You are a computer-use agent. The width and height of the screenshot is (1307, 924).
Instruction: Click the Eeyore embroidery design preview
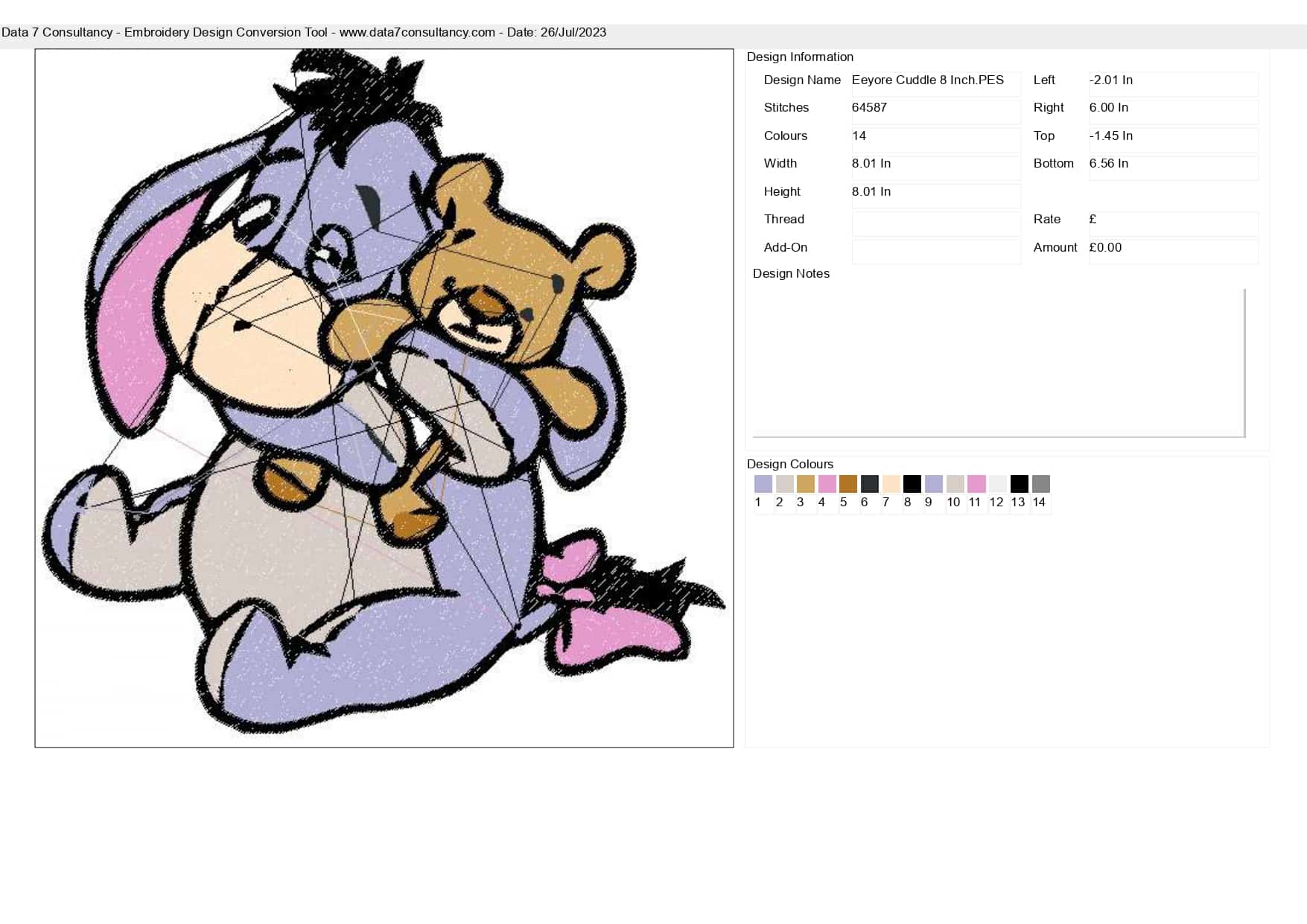pos(384,398)
